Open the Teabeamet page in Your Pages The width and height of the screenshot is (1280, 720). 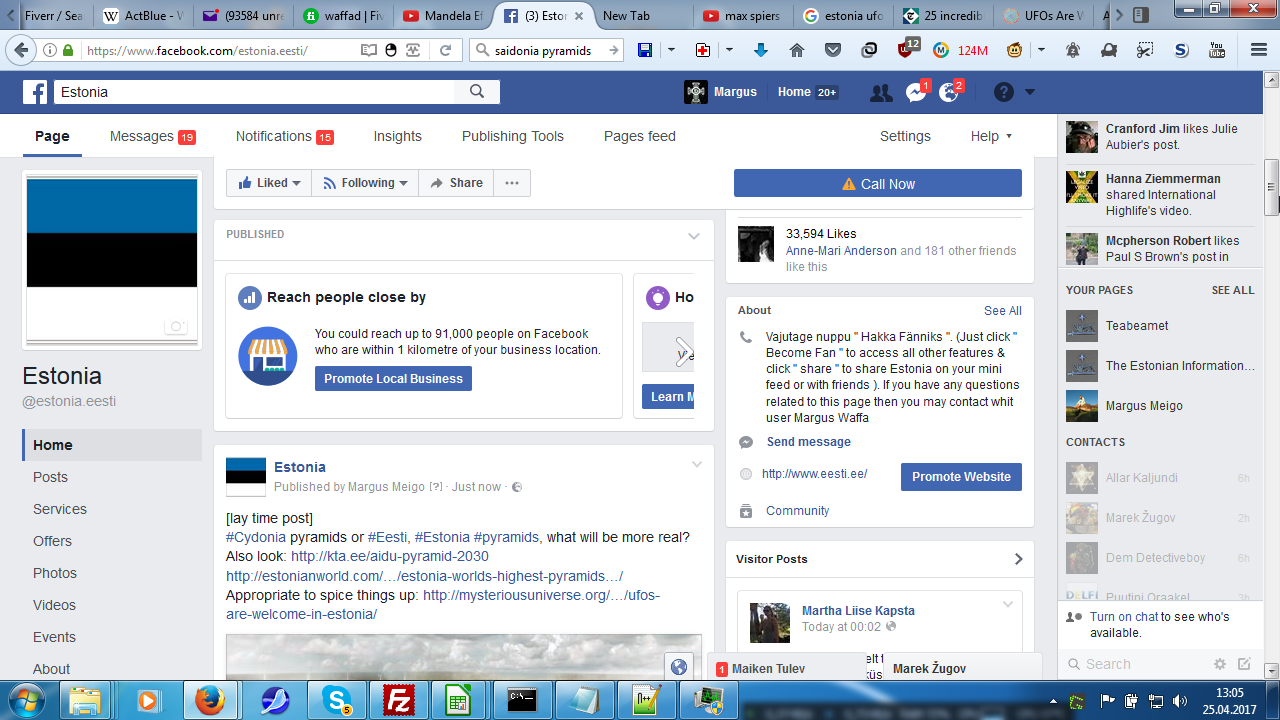click(1160, 326)
